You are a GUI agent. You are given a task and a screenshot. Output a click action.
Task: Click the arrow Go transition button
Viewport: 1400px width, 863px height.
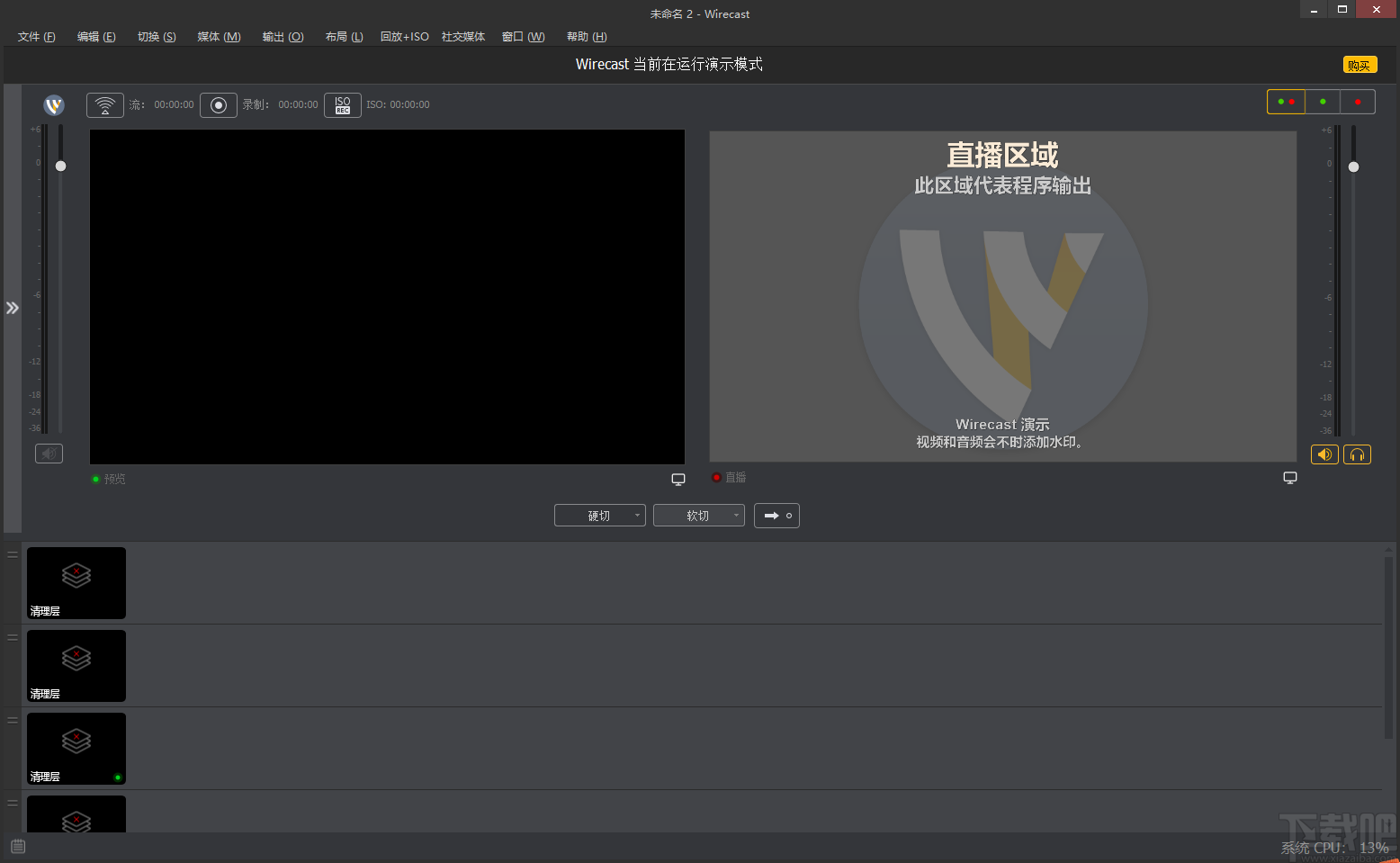click(776, 515)
